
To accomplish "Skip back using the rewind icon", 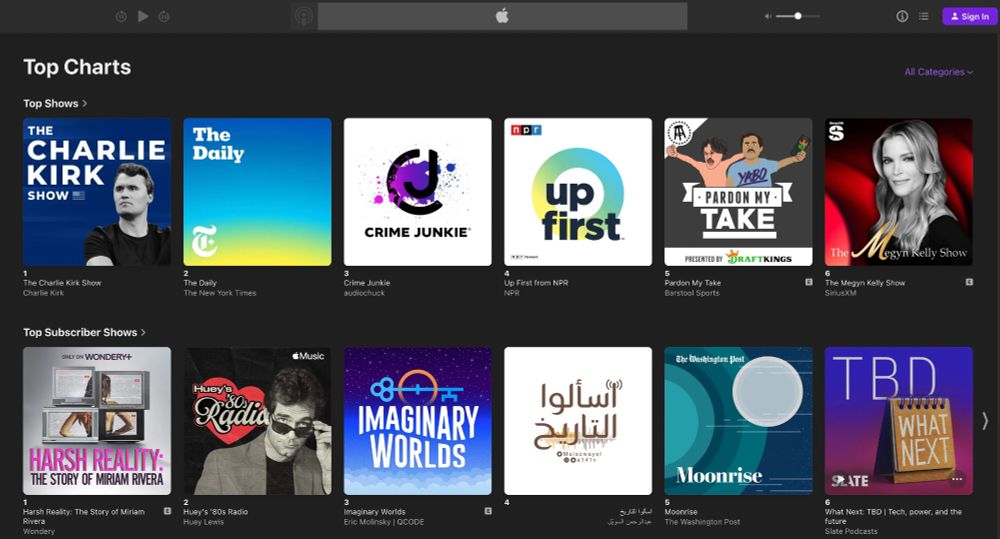I will click(x=121, y=17).
